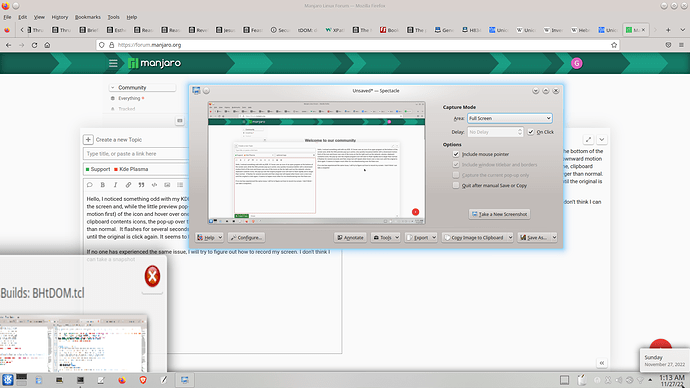Reload the page with the Firefox refresh icon
Screen dimensions: 690x388
coord(34,45)
